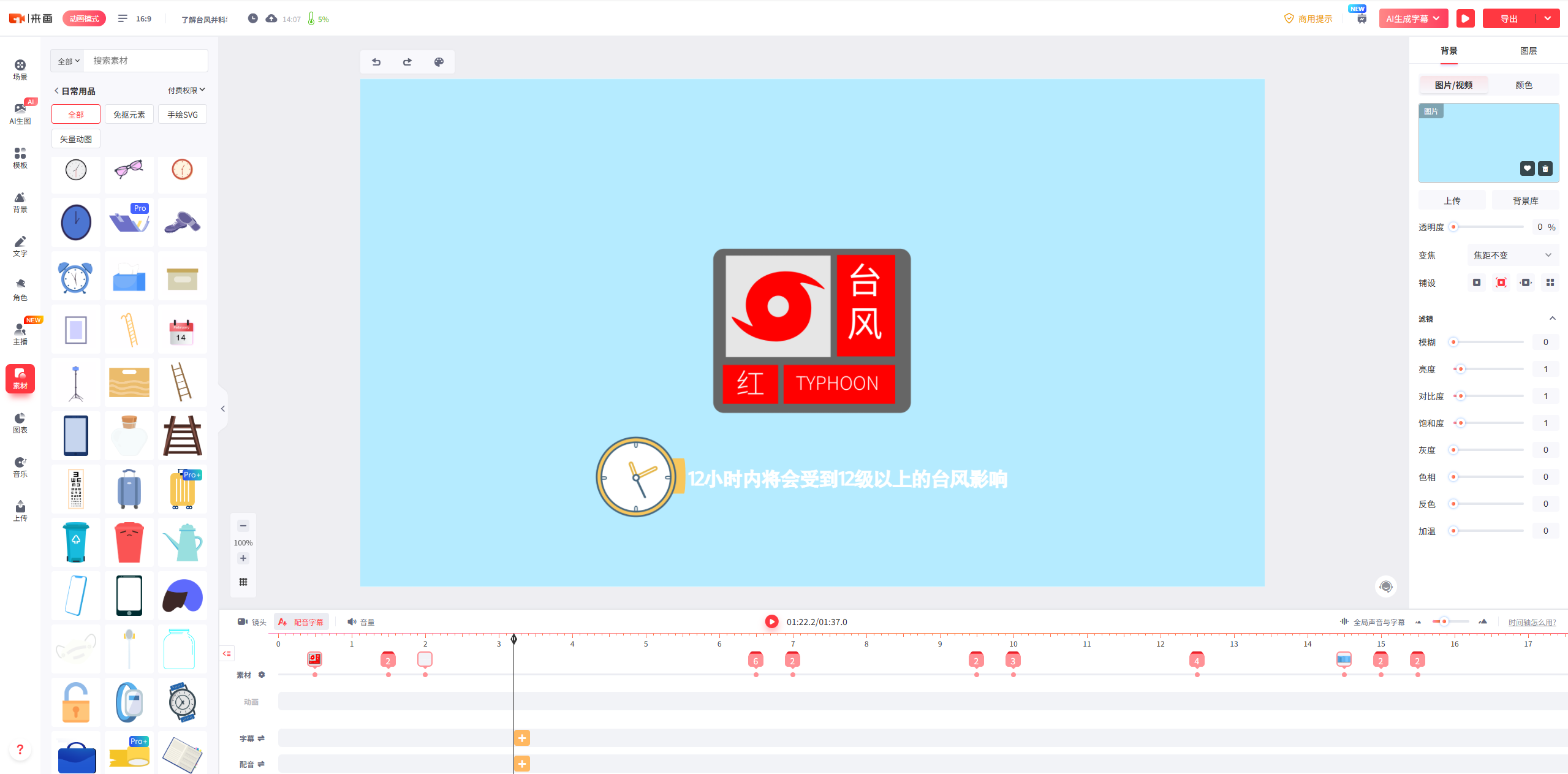
Task: Zoom out canvas with minus icon
Action: pyautogui.click(x=243, y=526)
